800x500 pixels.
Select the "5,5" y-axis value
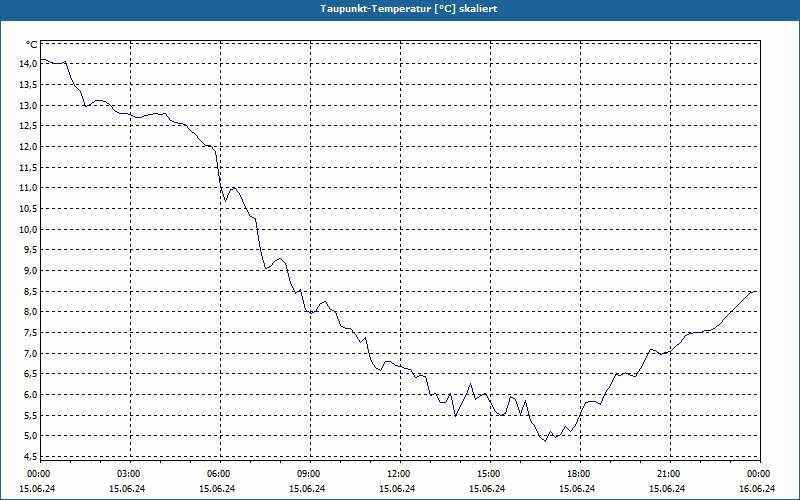click(x=30, y=415)
